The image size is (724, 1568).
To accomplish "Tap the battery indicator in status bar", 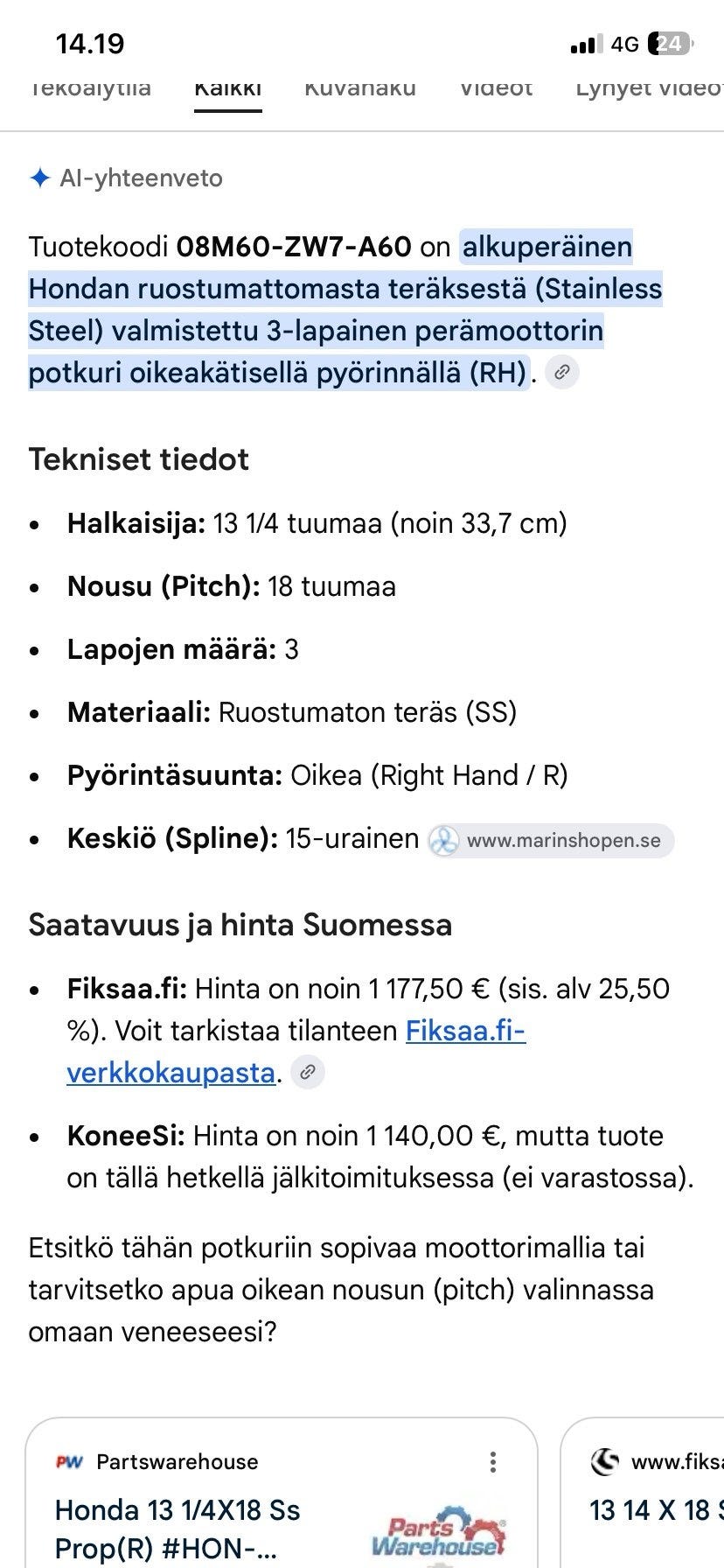I will [x=671, y=44].
